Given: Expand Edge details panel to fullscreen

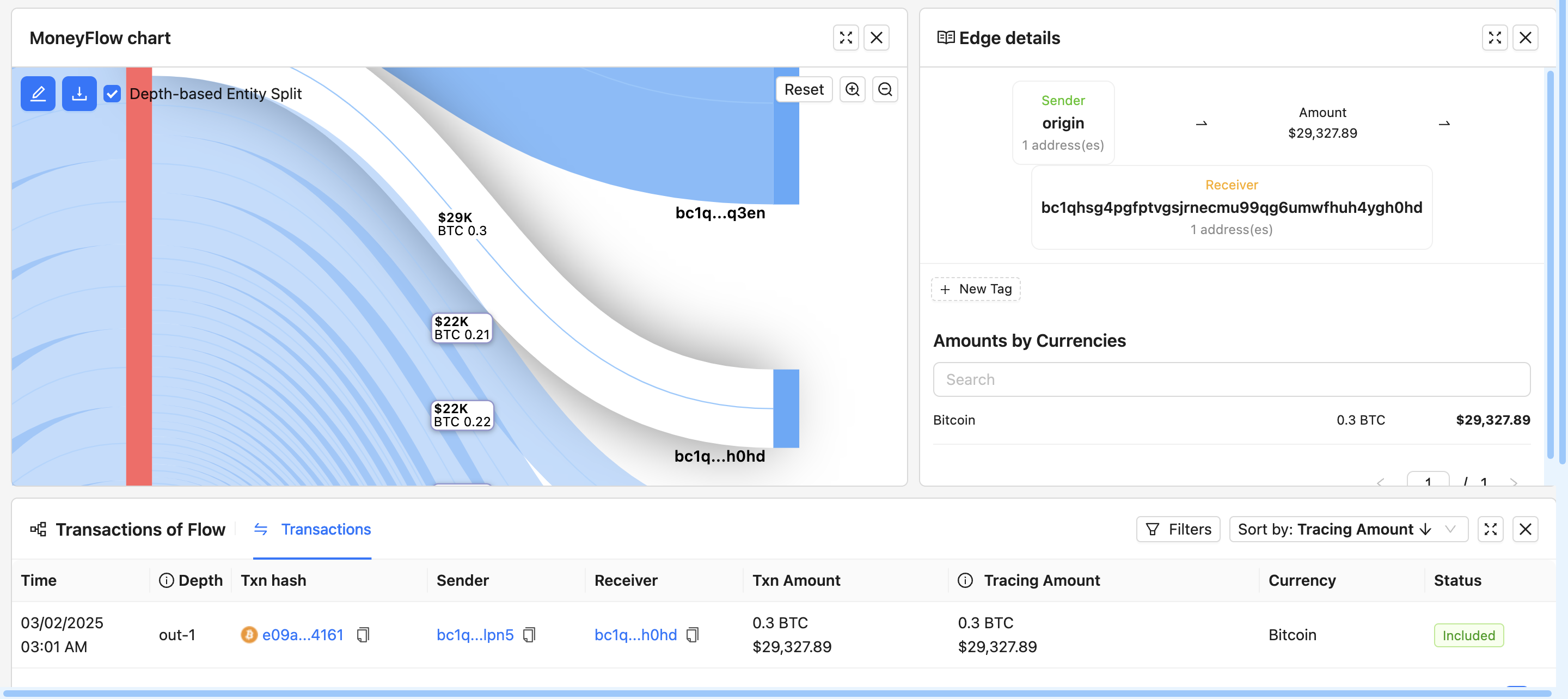Looking at the screenshot, I should point(1494,38).
